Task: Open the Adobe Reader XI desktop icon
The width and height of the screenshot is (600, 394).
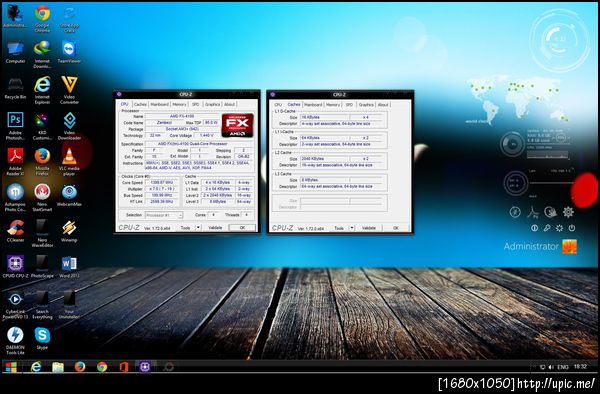Action: coord(15,161)
